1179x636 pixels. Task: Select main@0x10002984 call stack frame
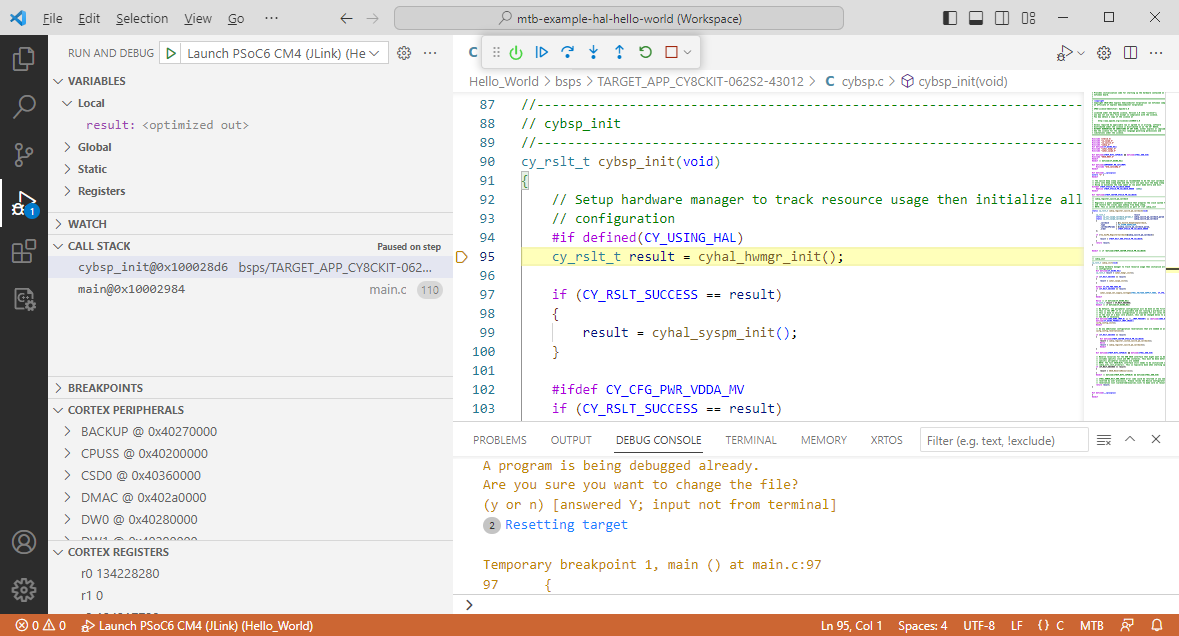250,289
